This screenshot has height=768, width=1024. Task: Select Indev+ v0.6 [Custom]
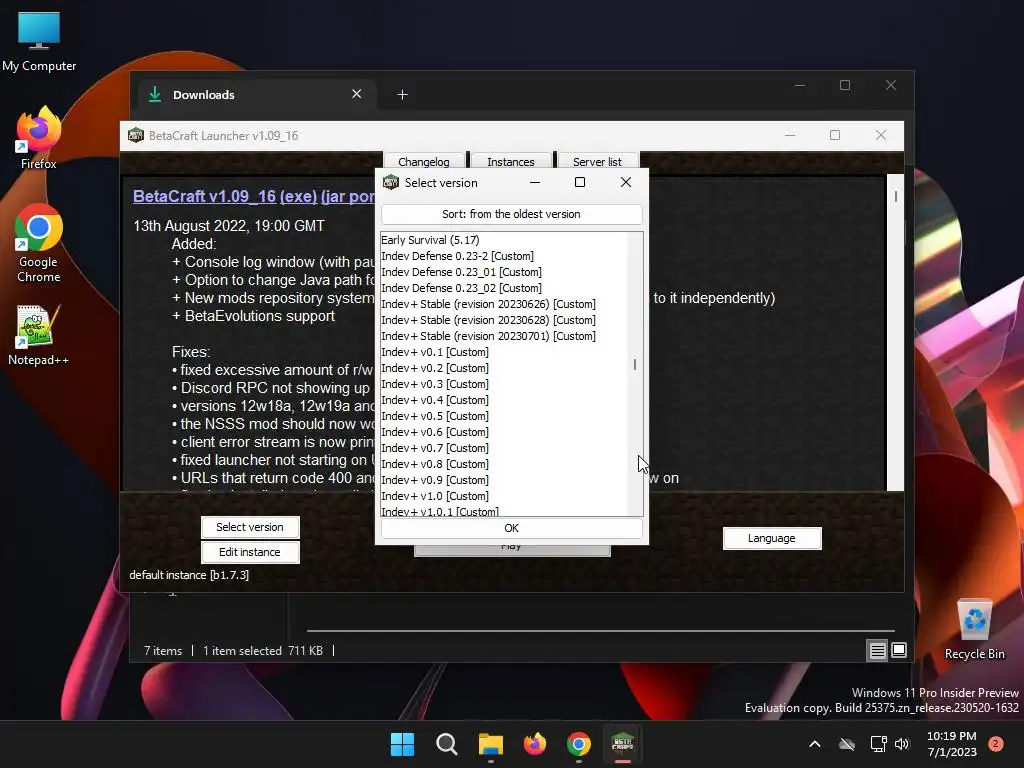coord(504,432)
